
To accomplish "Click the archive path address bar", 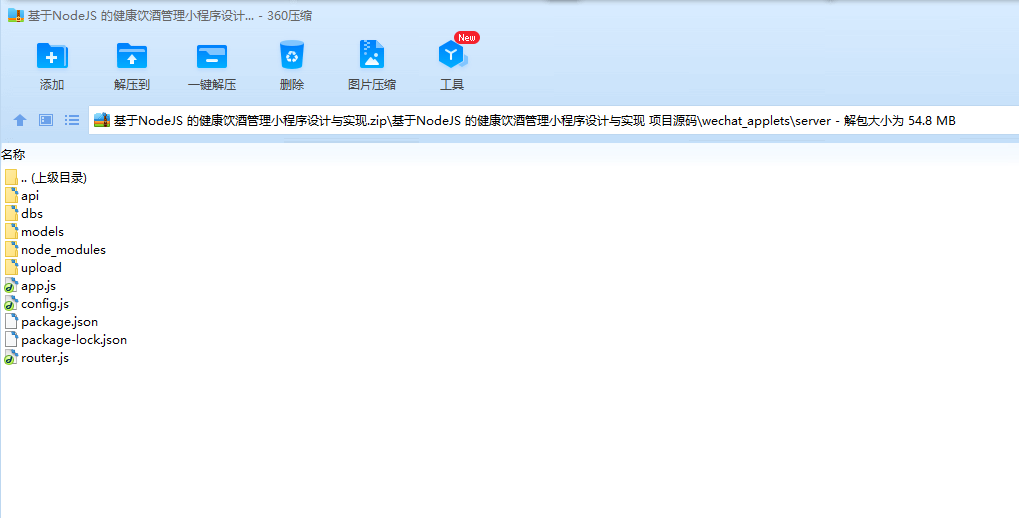I will tap(554, 120).
